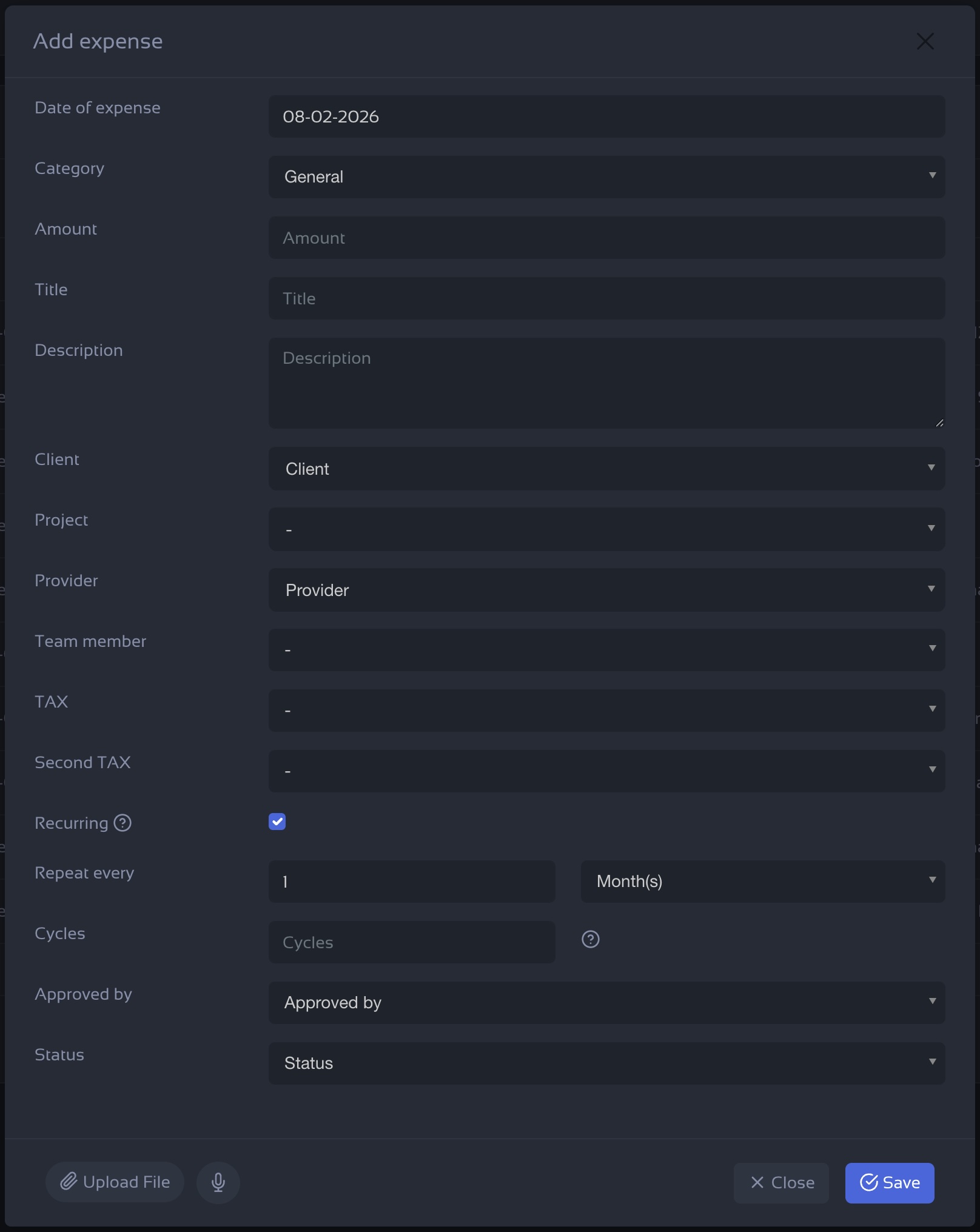The image size is (980, 1232).
Task: Focus the Amount input field
Action: pyautogui.click(x=606, y=238)
